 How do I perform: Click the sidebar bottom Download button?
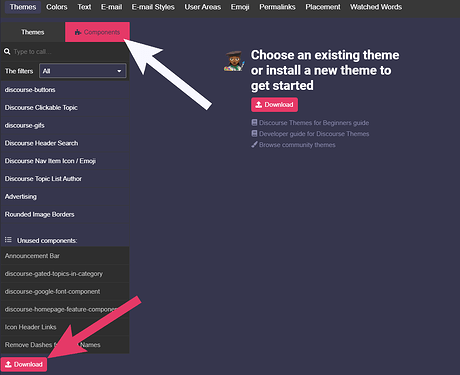24,364
